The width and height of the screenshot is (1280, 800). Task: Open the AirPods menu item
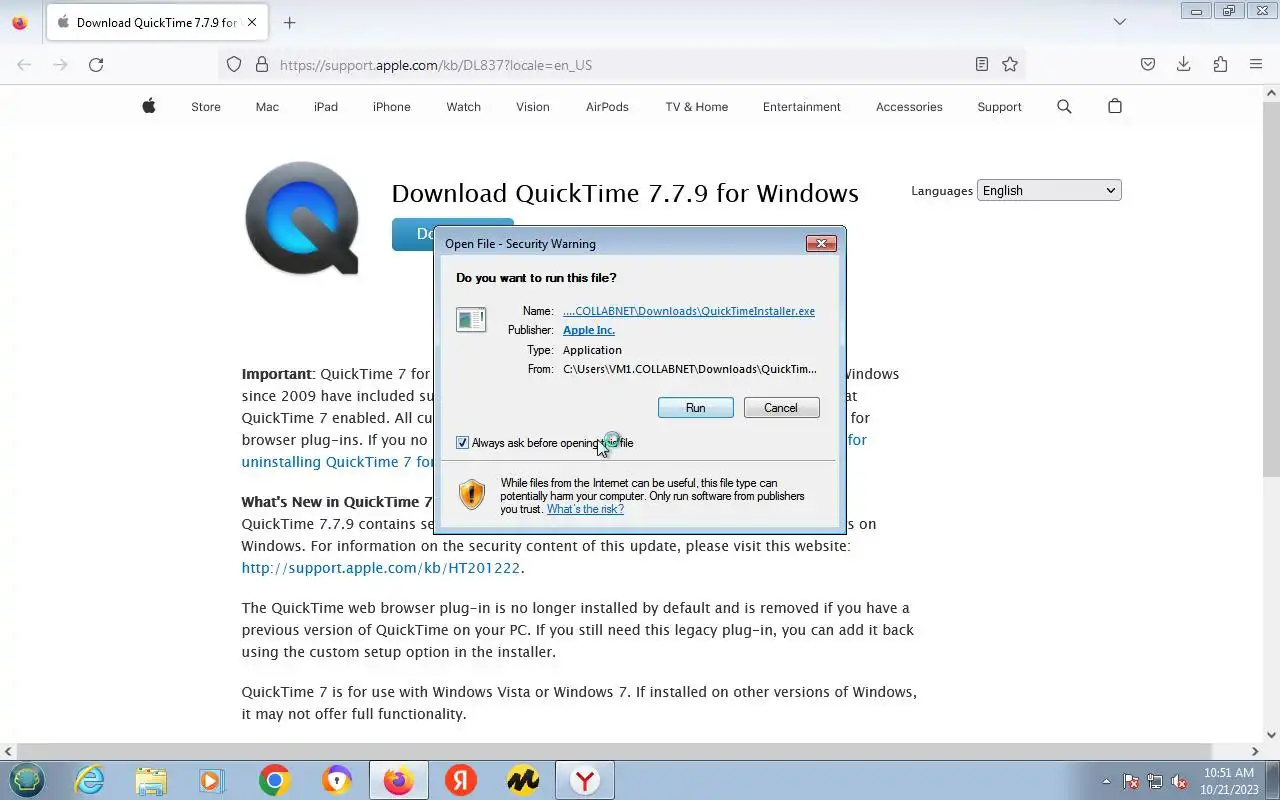607,107
